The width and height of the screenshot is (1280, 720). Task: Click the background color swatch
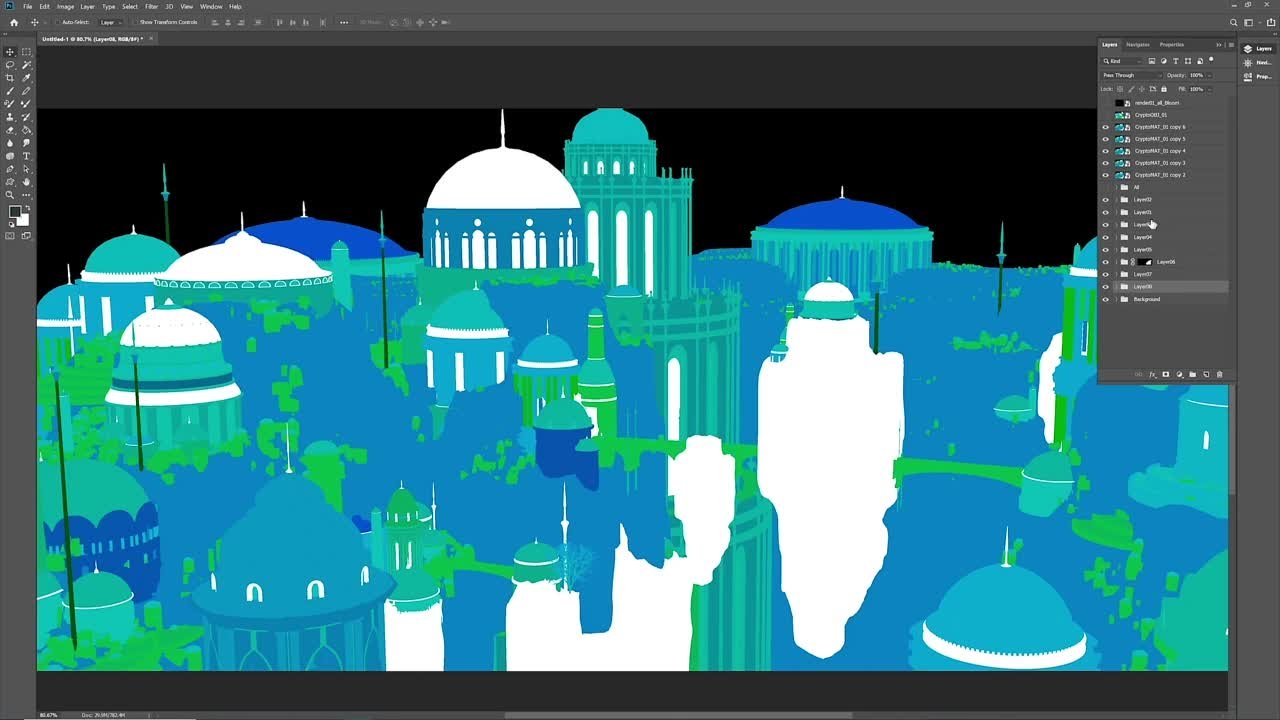tap(23, 219)
